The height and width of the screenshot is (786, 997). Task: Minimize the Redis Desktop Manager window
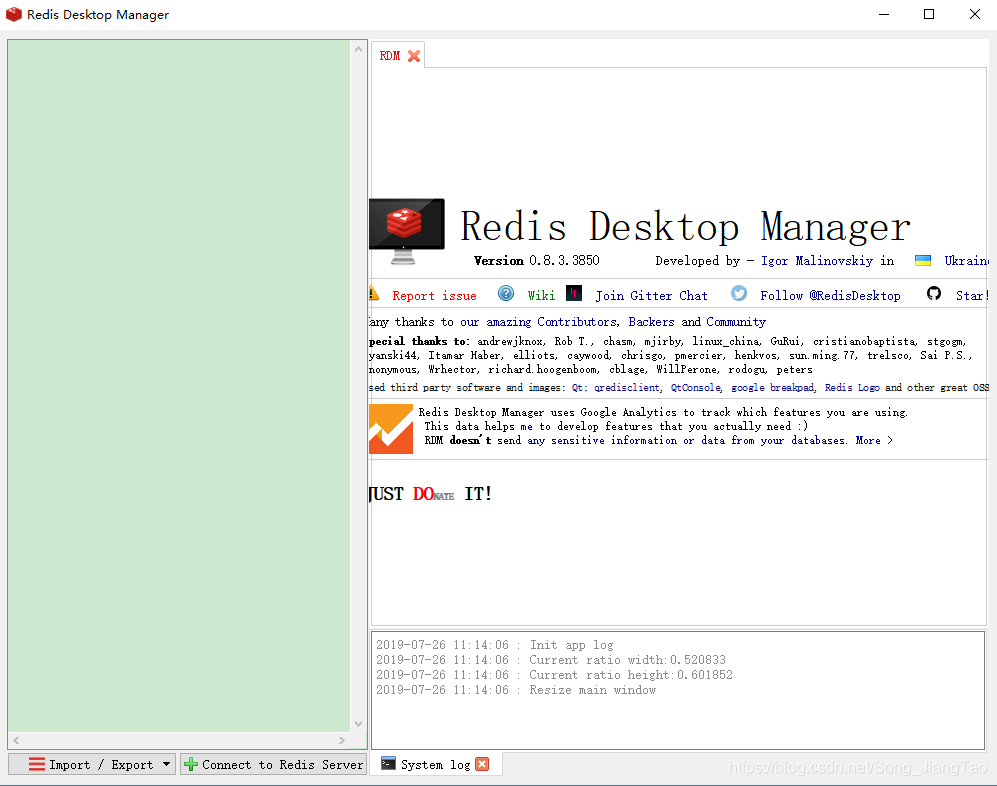884,14
